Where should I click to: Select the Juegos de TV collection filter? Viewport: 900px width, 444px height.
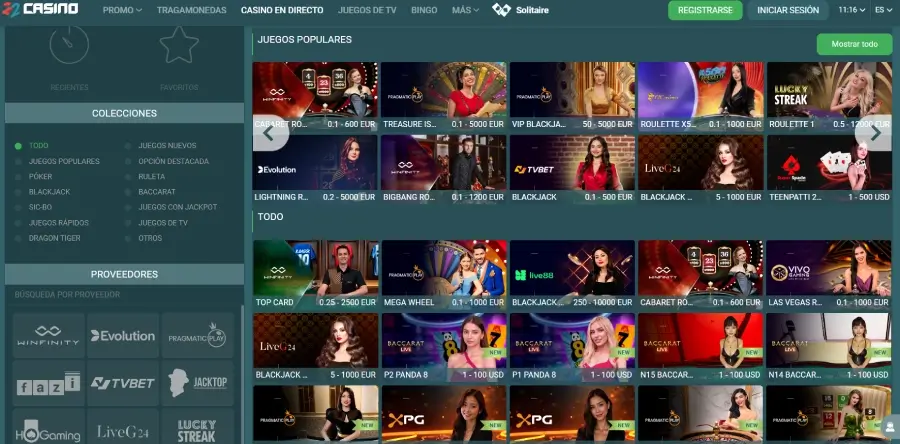162,223
